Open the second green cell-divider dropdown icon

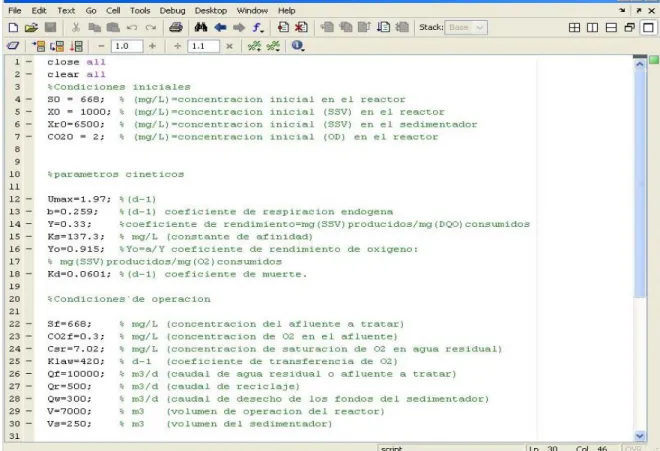(273, 46)
